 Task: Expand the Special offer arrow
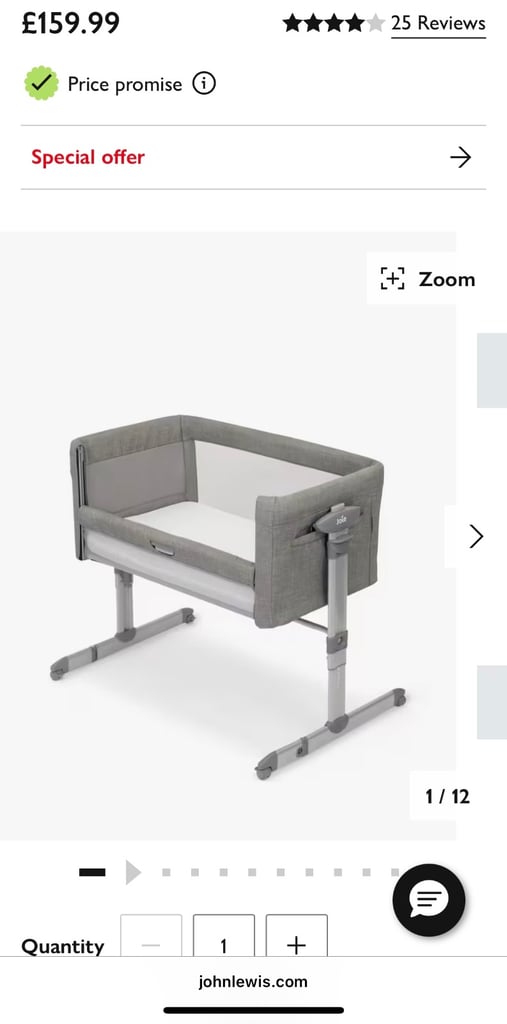point(461,157)
